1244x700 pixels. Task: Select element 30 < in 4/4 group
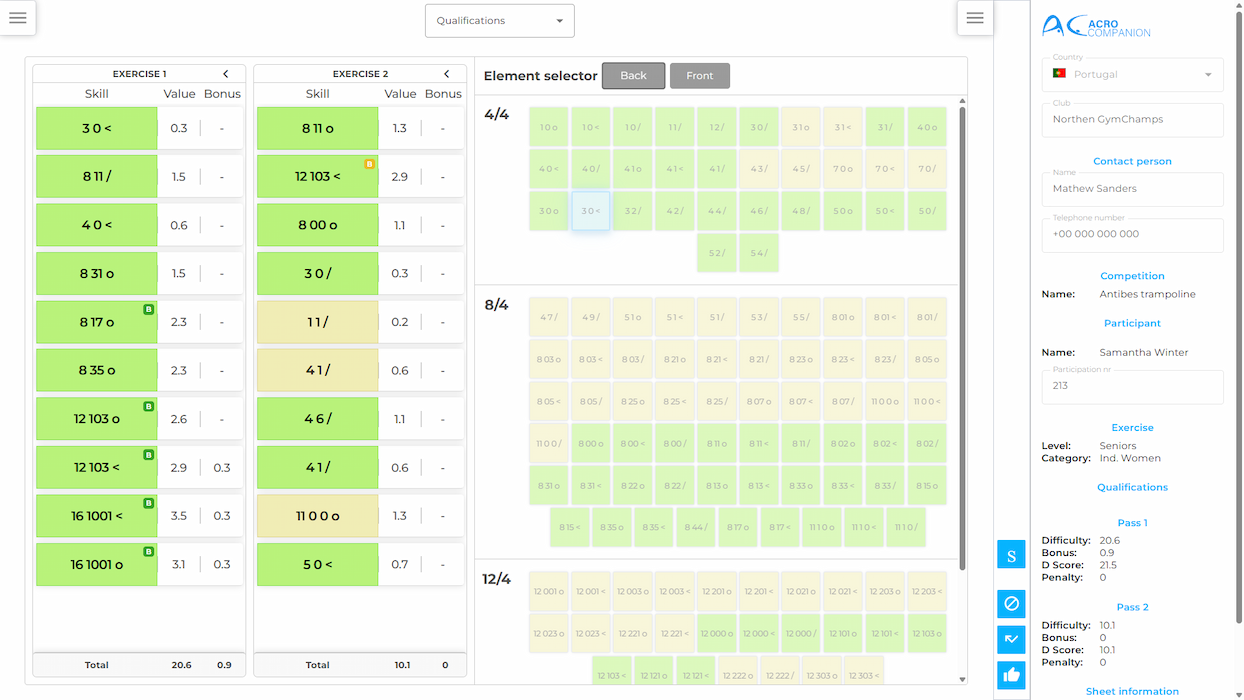[591, 212]
